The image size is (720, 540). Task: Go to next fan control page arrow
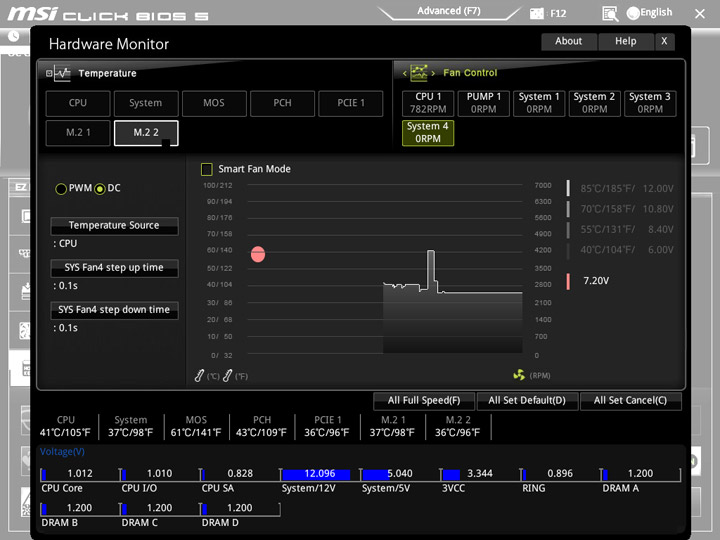[x=433, y=73]
